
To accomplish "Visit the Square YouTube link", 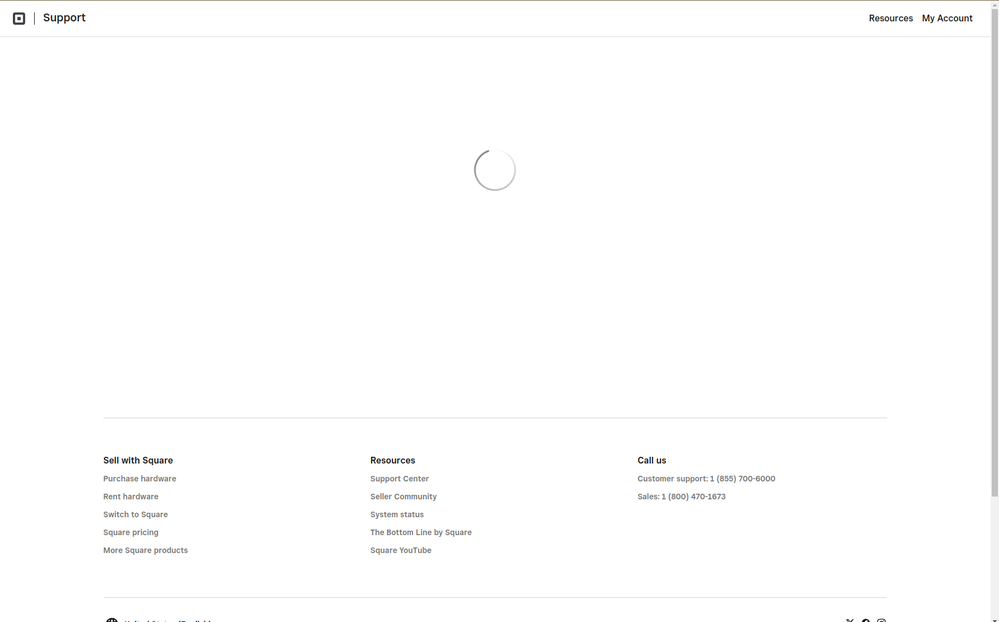I will click(400, 551).
